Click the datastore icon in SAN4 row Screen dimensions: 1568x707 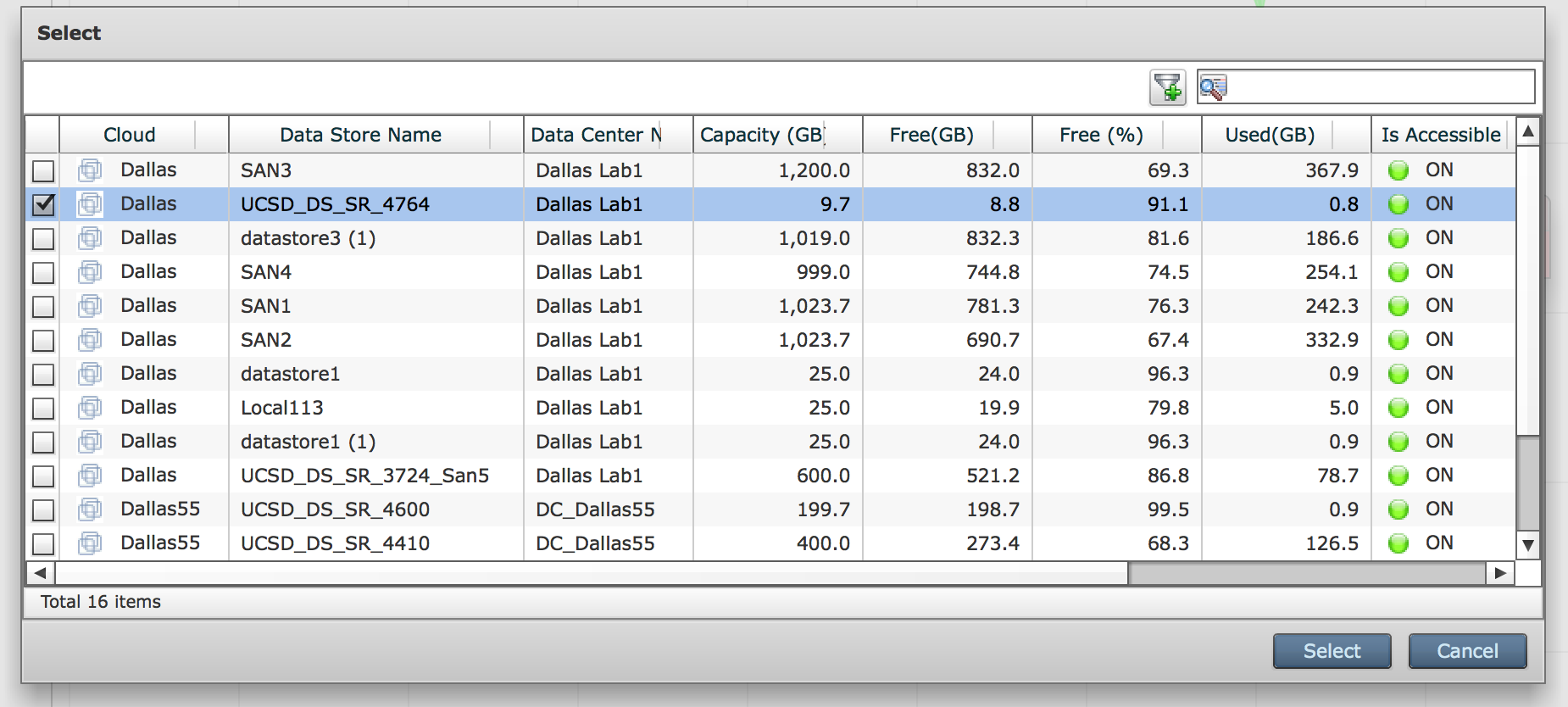[90, 272]
